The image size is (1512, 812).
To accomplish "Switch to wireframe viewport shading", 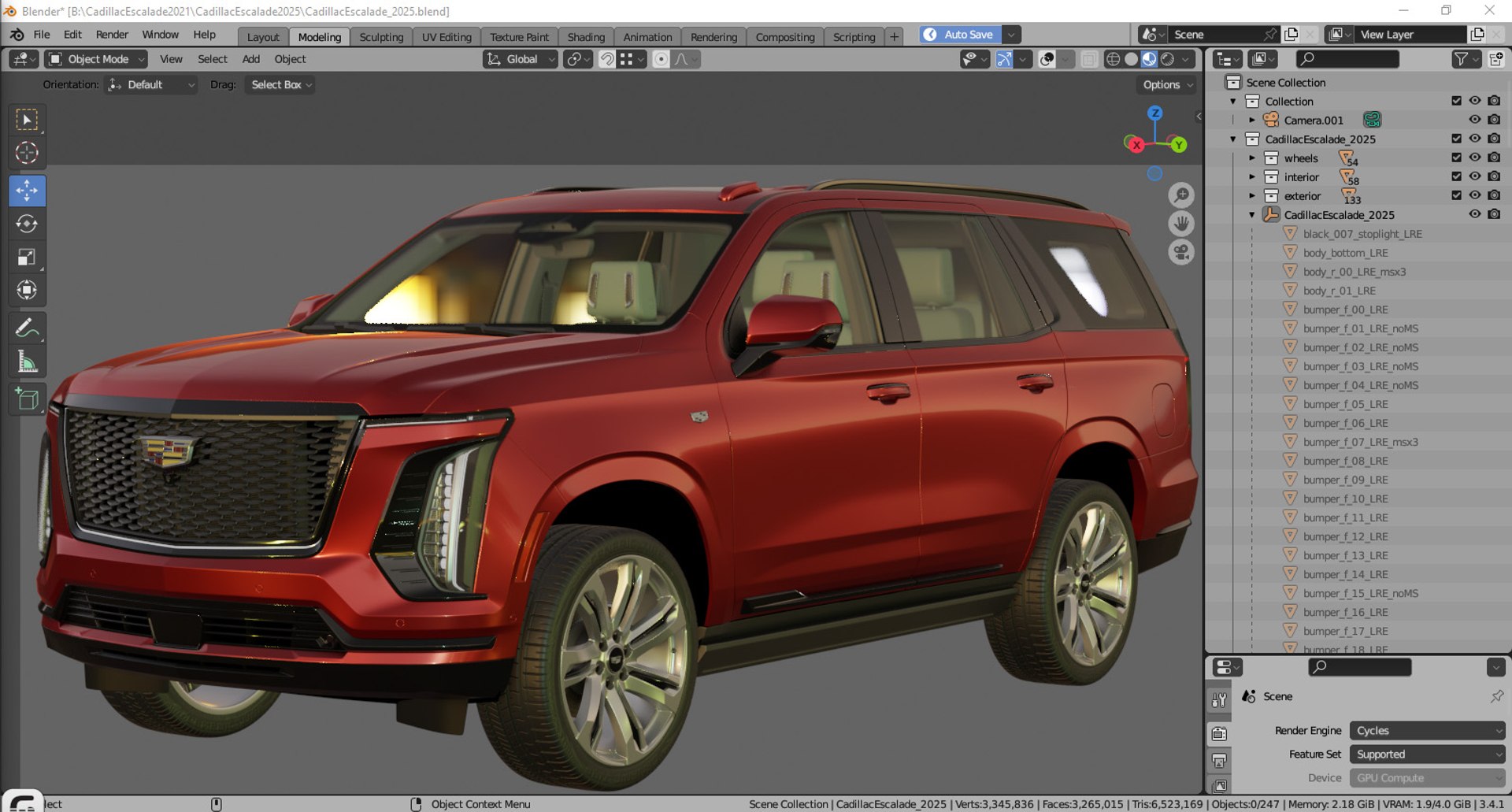I will [1113, 59].
